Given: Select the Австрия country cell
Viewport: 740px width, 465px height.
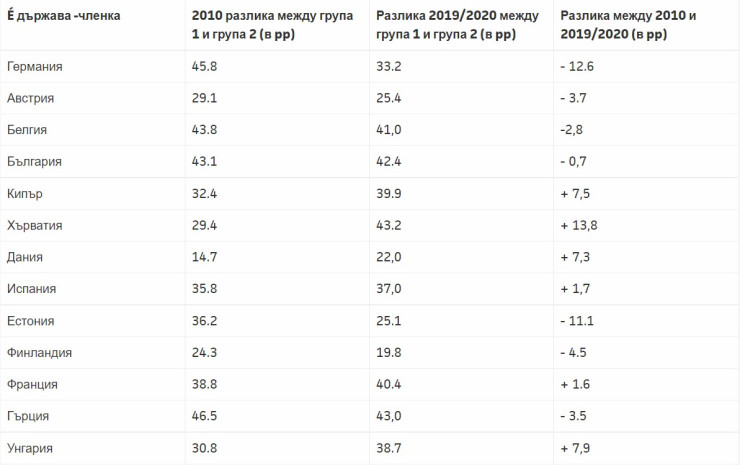Looking at the screenshot, I should click(30, 98).
